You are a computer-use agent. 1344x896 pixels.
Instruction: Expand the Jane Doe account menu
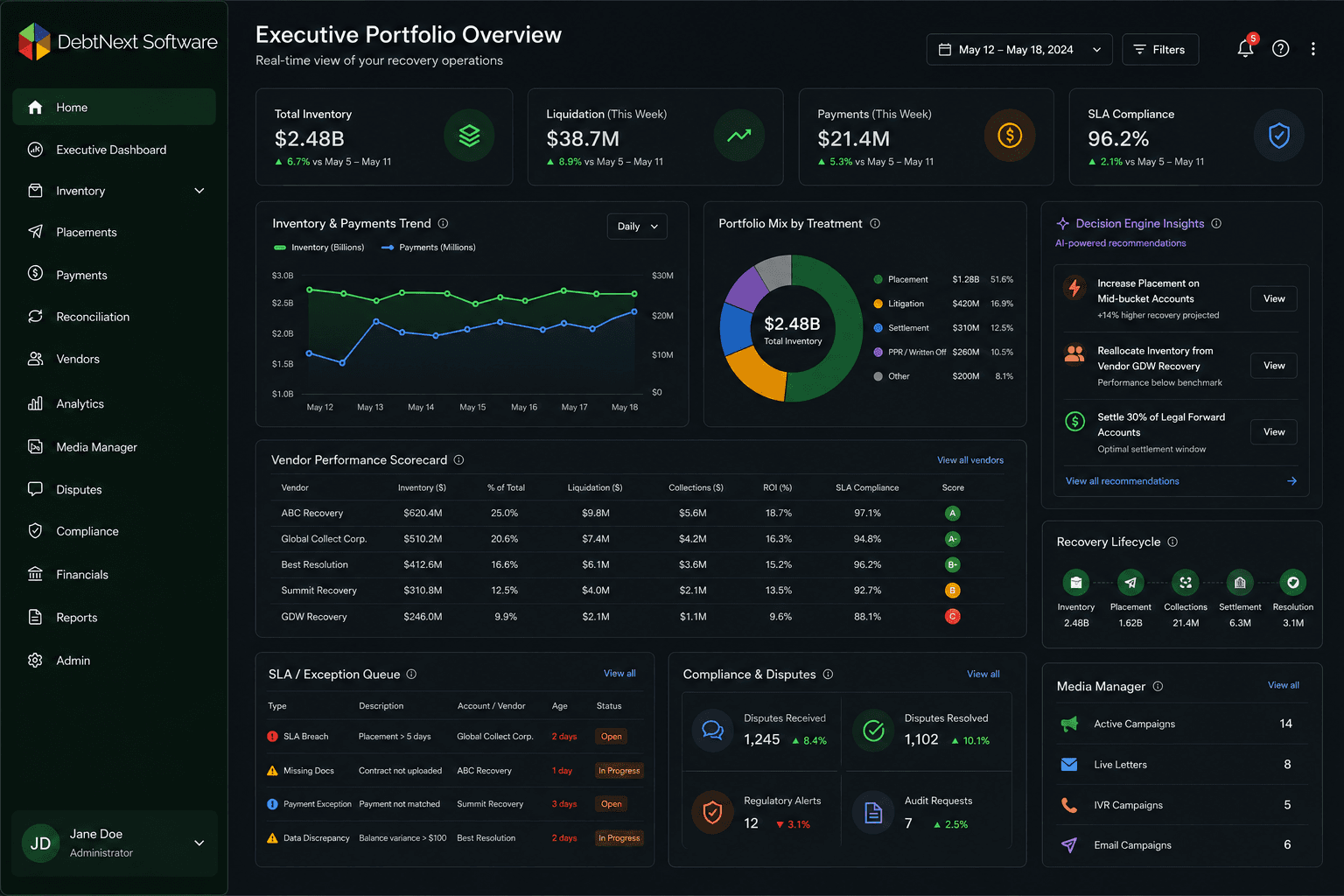[199, 843]
